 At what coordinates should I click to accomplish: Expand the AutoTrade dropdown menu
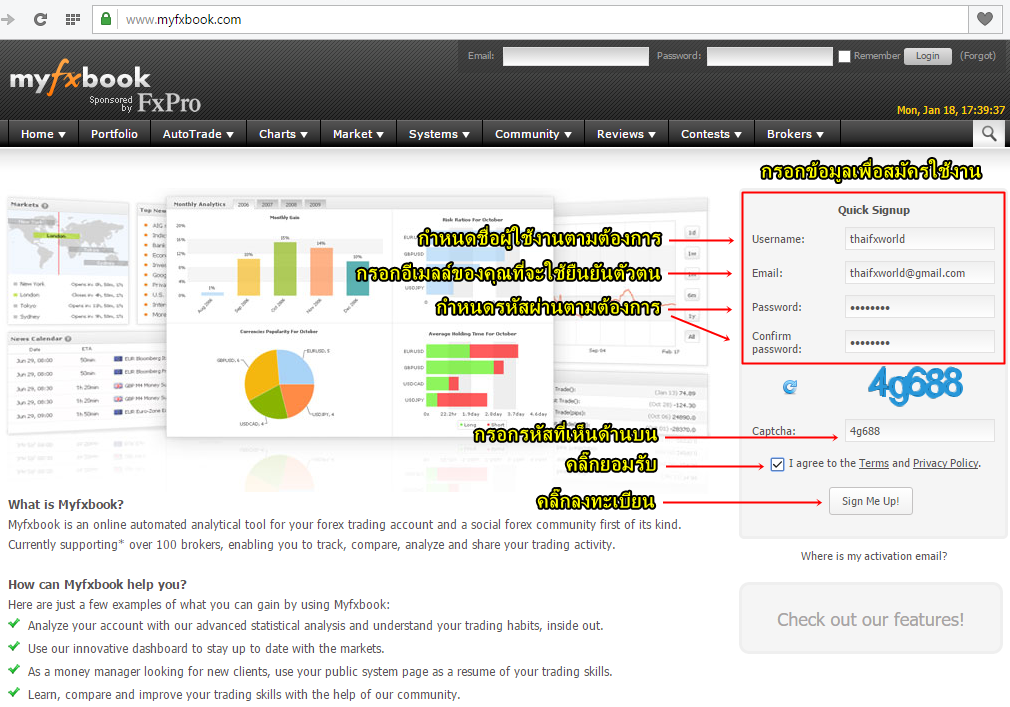[x=198, y=134]
